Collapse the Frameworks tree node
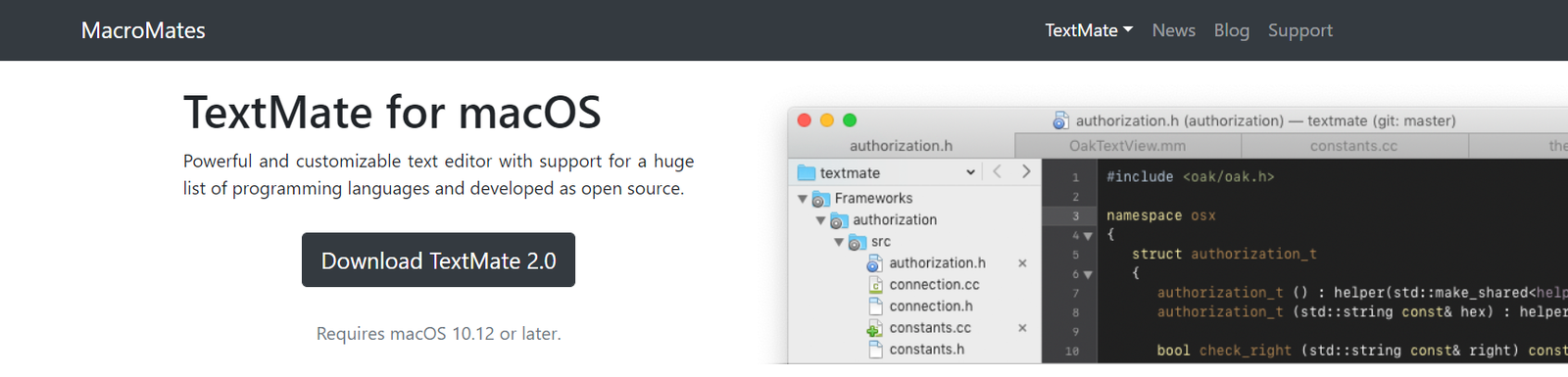This screenshot has width=1568, height=377. point(803,199)
